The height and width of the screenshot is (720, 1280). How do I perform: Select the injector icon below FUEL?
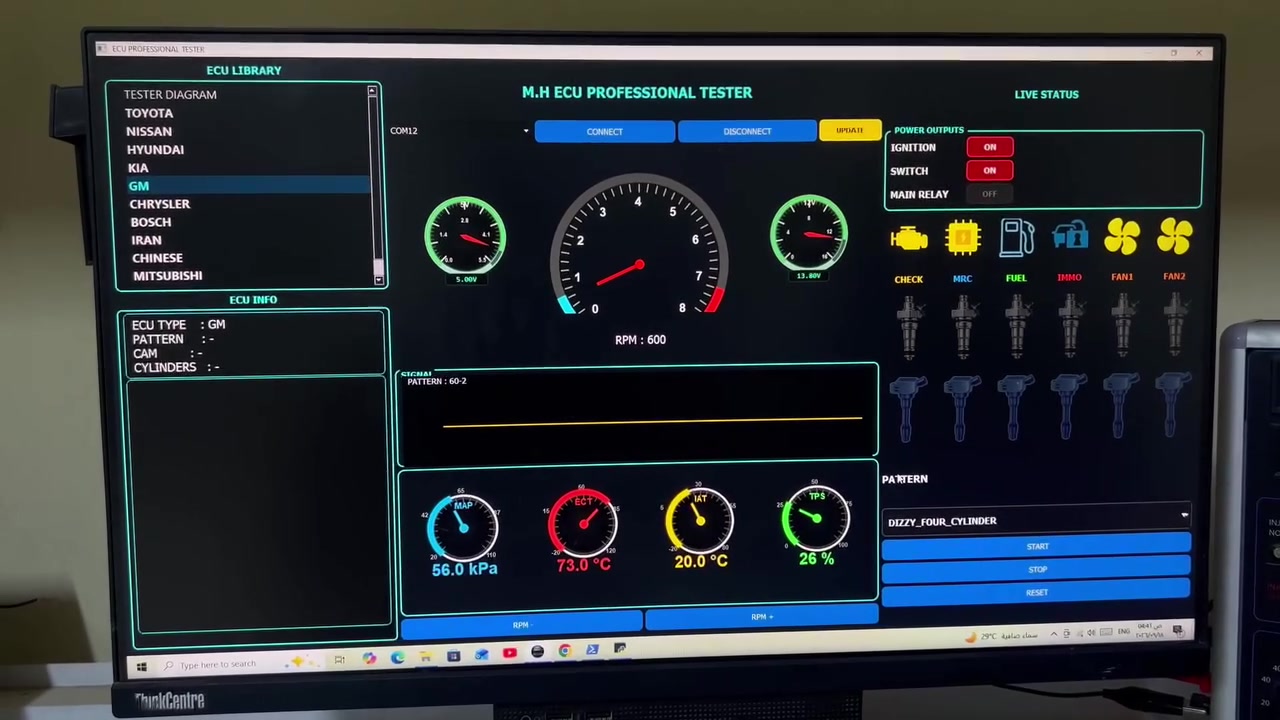tap(1016, 325)
